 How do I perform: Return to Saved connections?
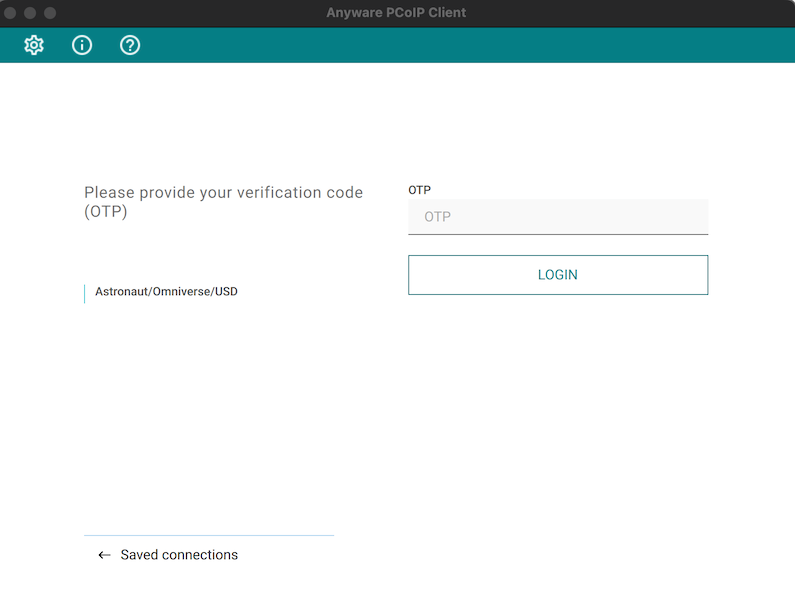click(179, 555)
